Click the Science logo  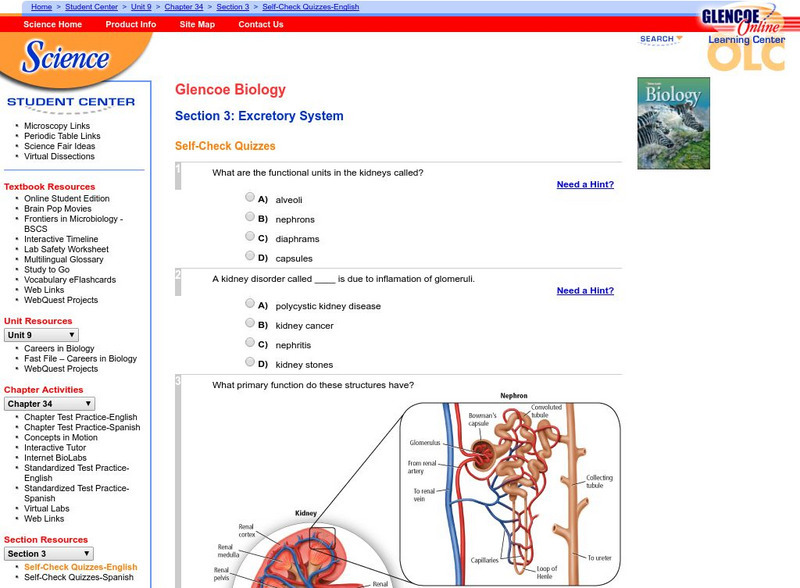point(65,56)
